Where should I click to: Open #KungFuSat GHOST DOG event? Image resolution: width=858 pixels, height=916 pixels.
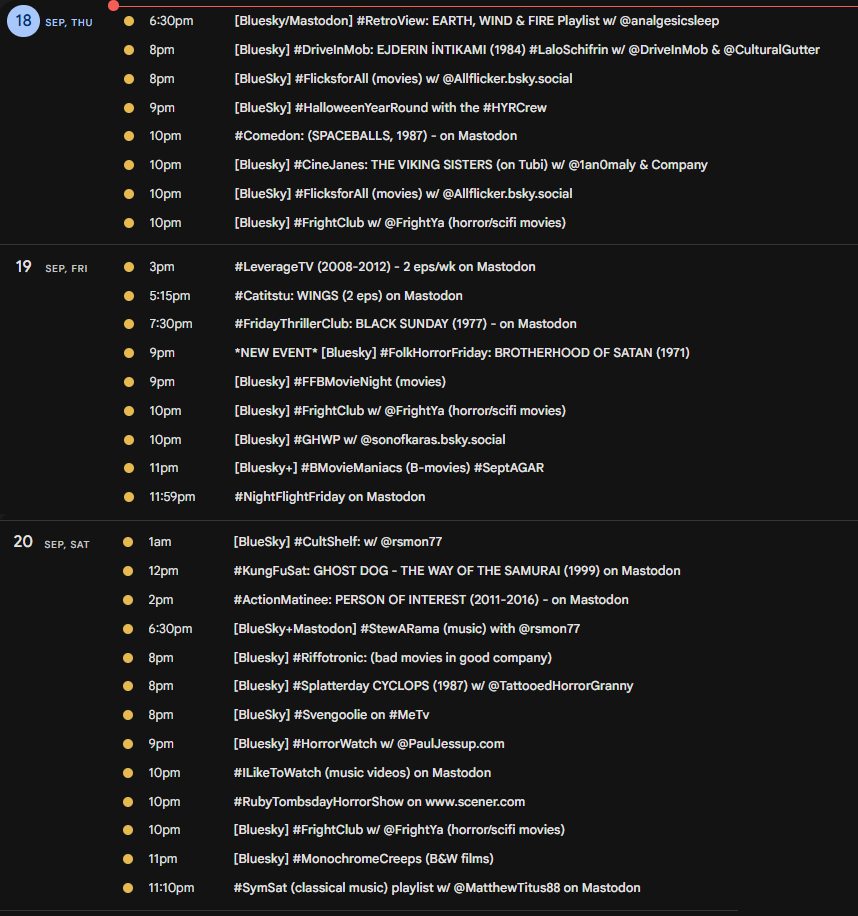click(x=457, y=571)
